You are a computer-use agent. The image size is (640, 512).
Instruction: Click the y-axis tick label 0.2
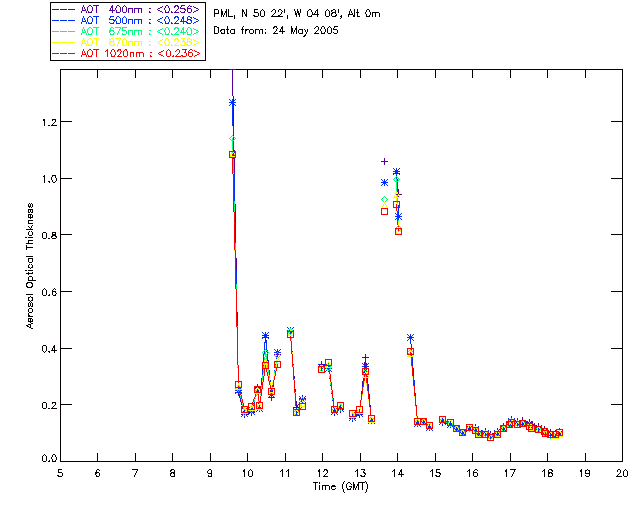49,405
